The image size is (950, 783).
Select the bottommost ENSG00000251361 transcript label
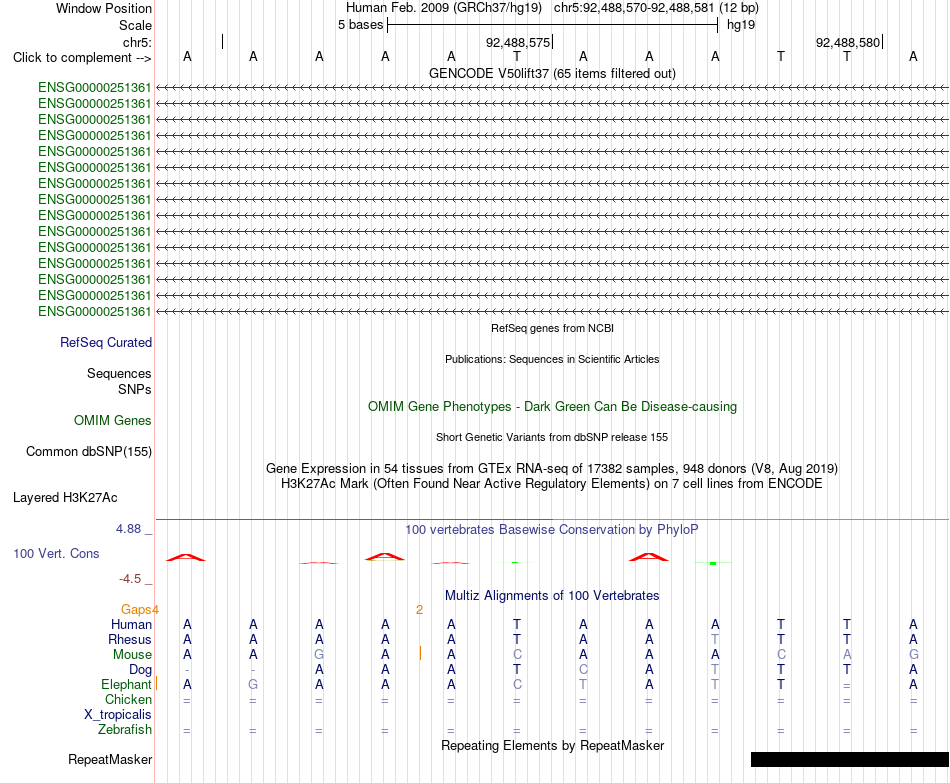pos(95,312)
